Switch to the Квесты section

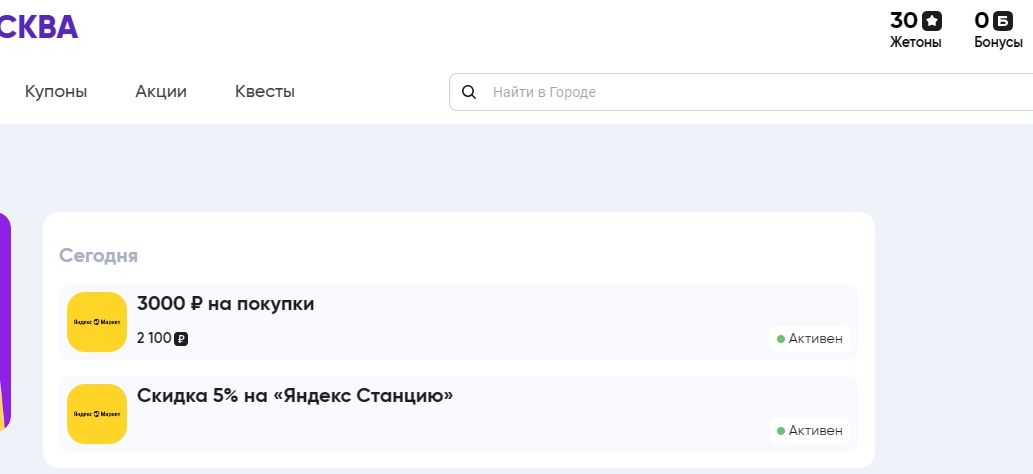pos(265,92)
